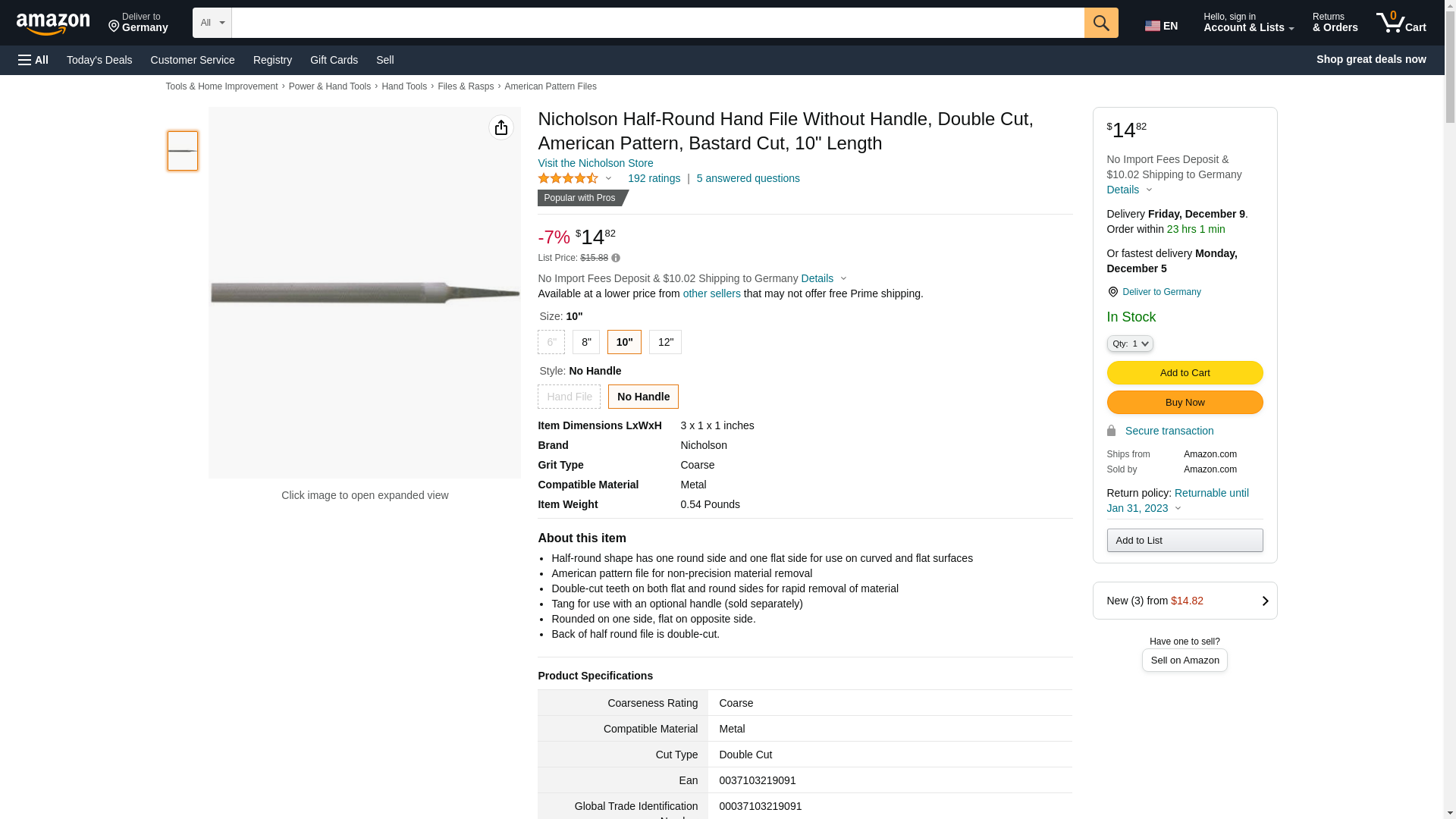Select the 12" size option

point(665,343)
